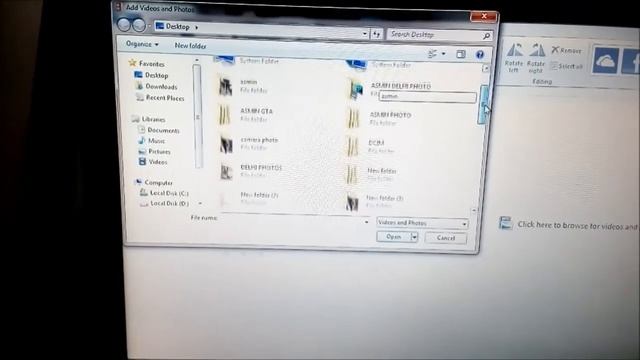Click the Desktop breadcrumb arrow
Viewport: 640px width, 360px height.
pos(196,27)
